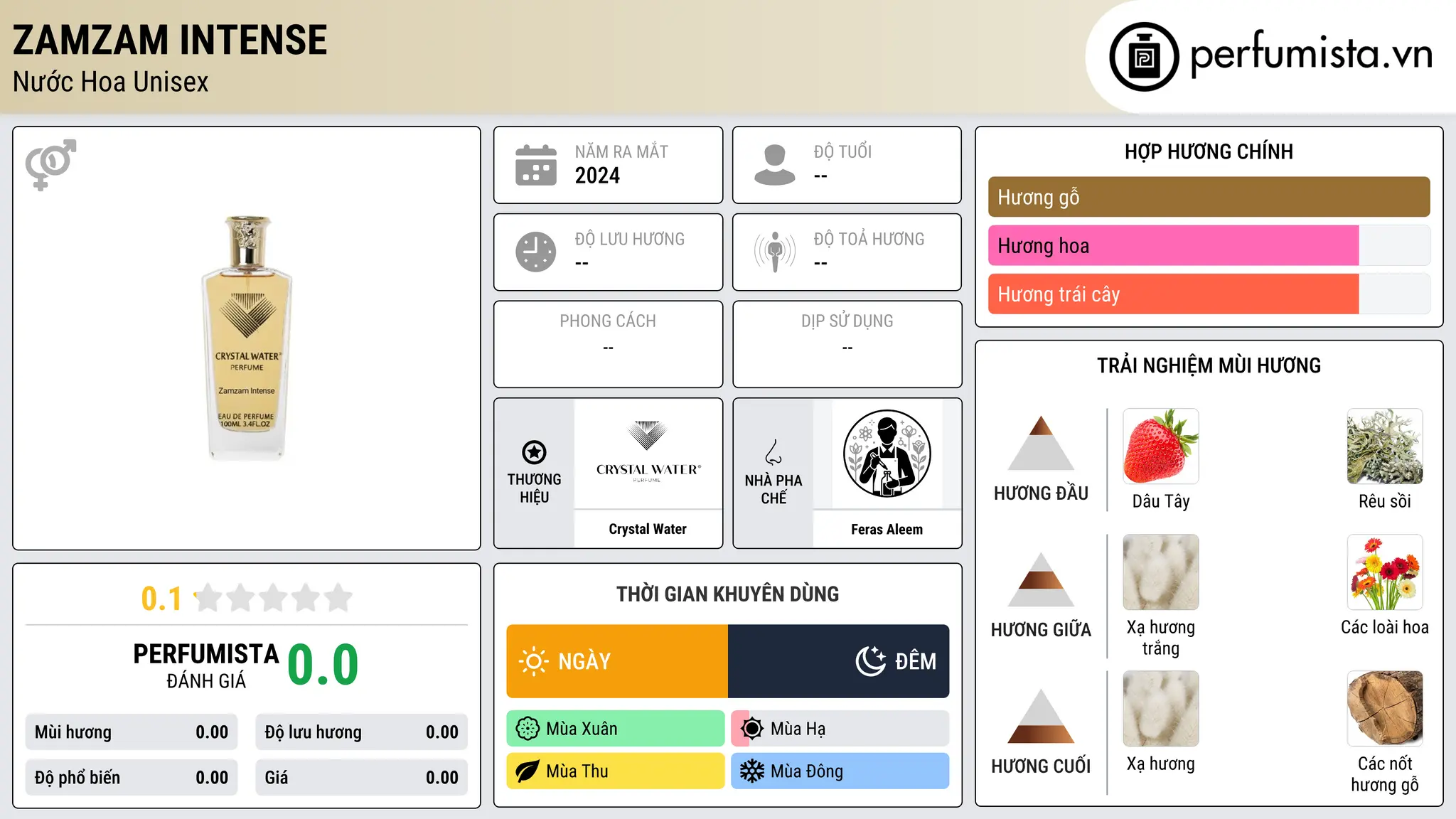
Task: Click the nose icon above Nhà pha chế
Action: (773, 452)
